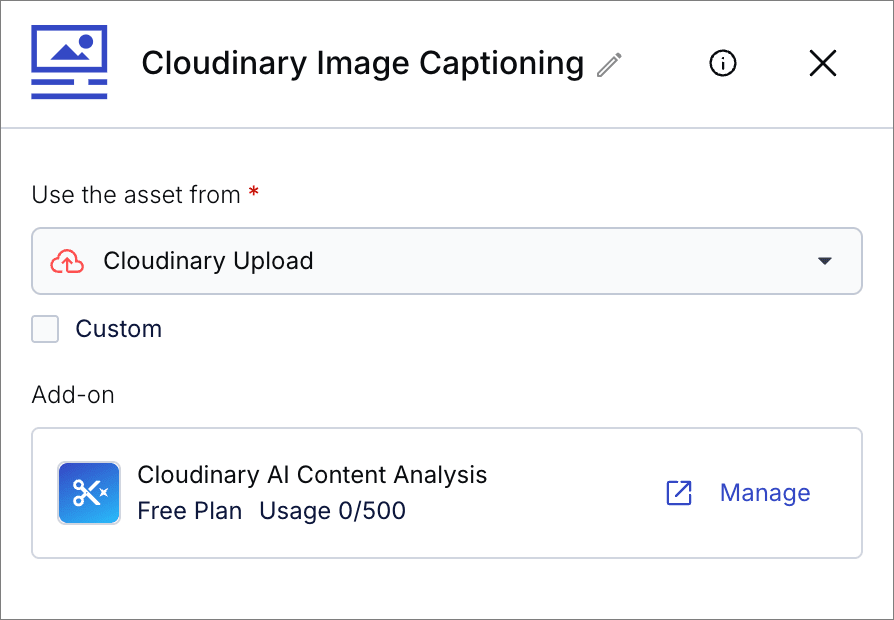Screen dimensions: 894x620
Task: Click the Free Plan label
Action: (x=190, y=510)
